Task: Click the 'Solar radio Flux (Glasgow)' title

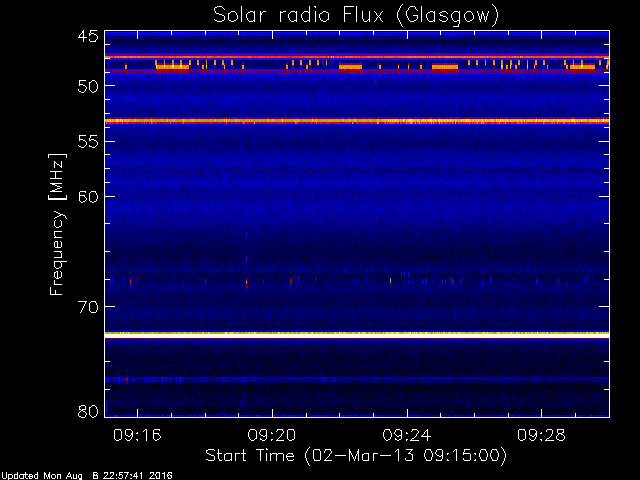Action: pos(356,16)
